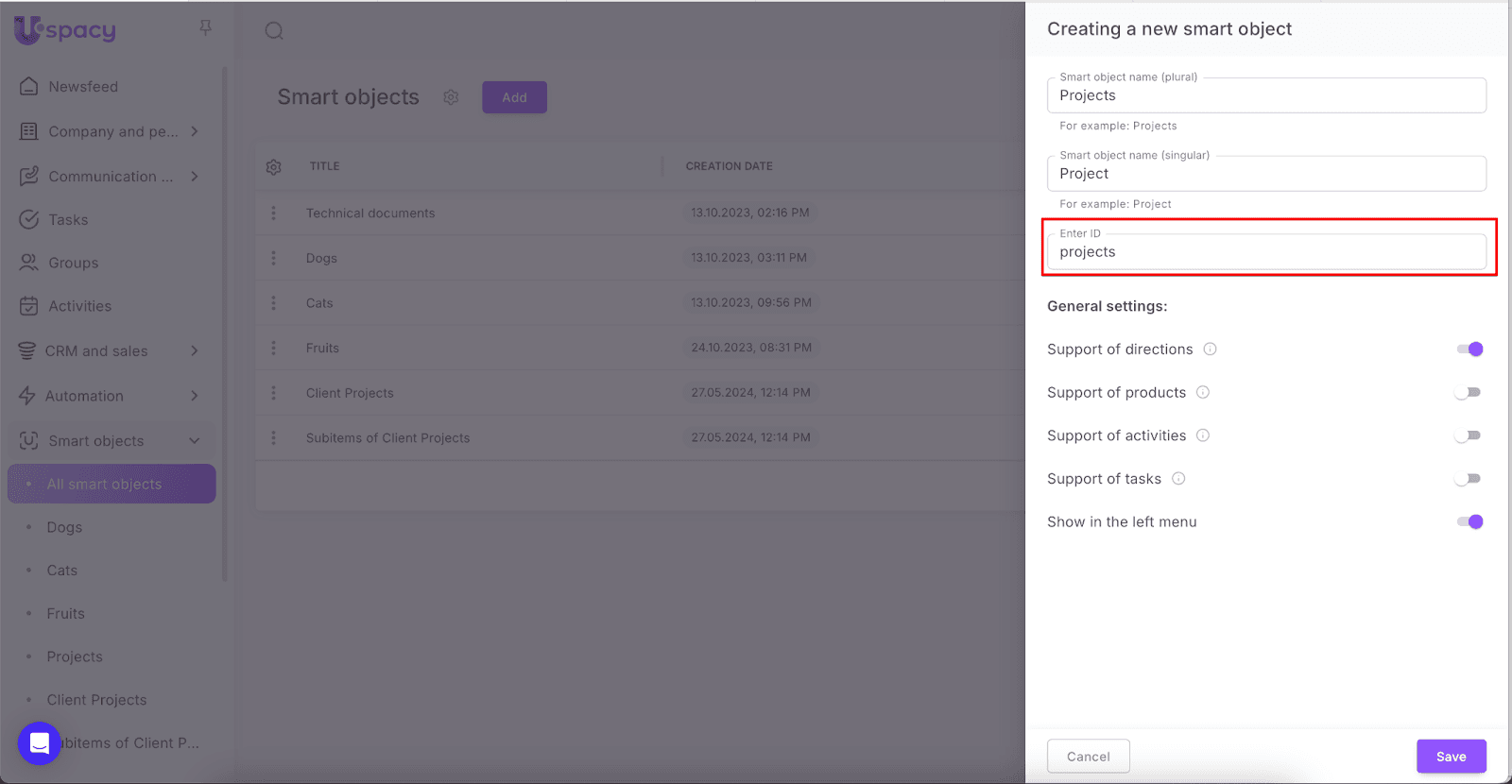Click the search magnifier icon
The height and width of the screenshot is (784, 1512).
point(274,31)
